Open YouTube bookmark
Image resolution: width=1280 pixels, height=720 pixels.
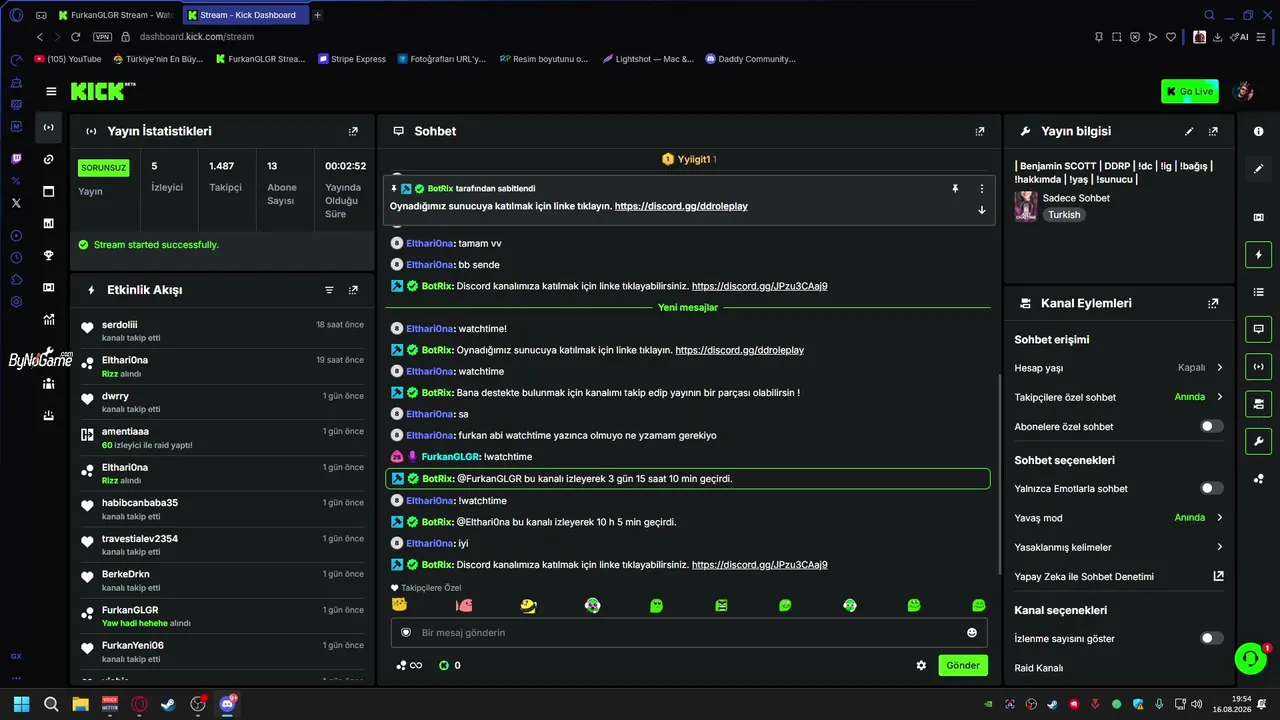pyautogui.click(x=68, y=59)
